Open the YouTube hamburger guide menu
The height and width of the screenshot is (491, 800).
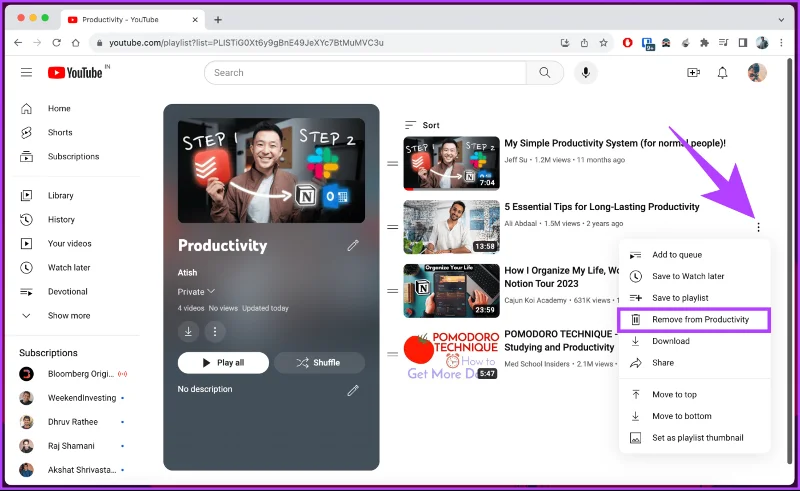[27, 72]
